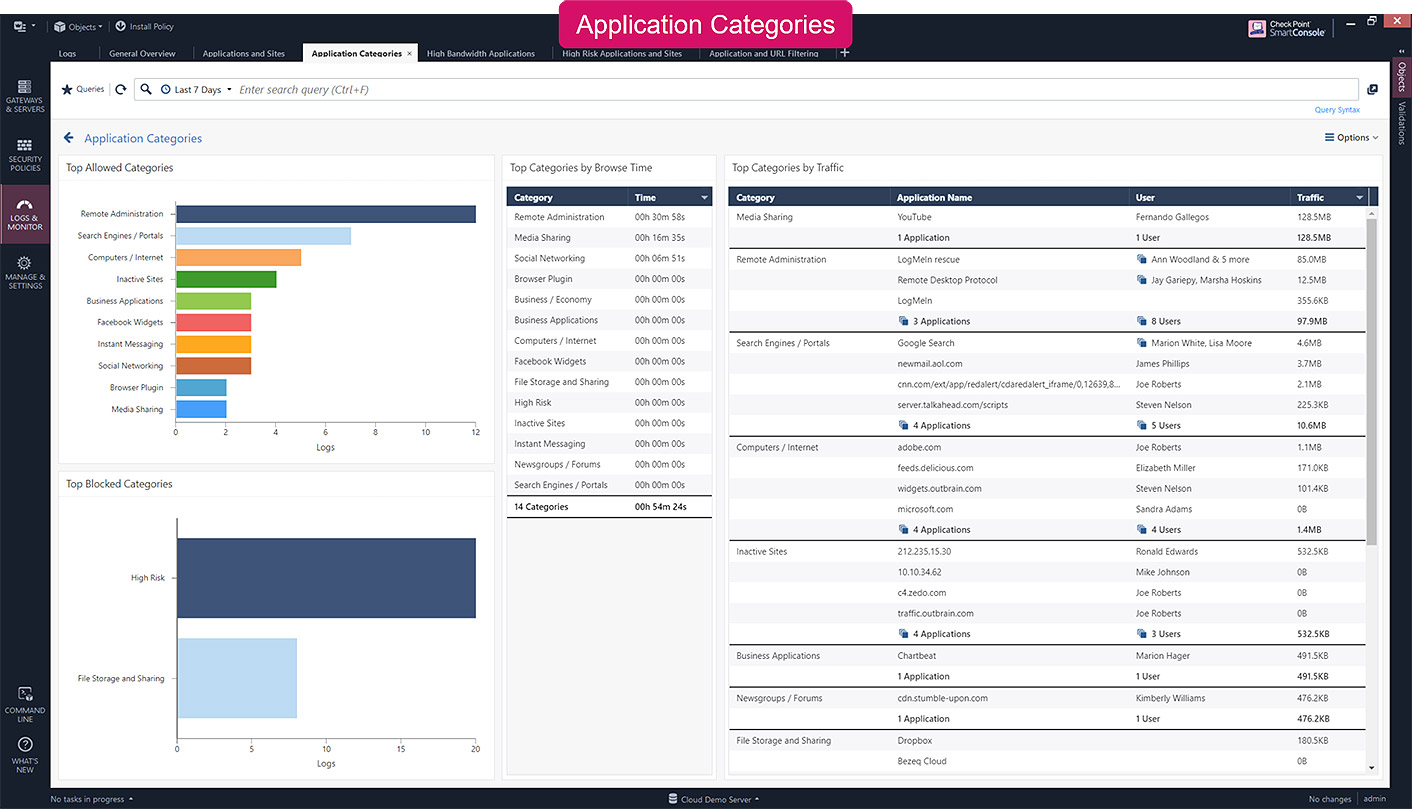The width and height of the screenshot is (1412, 809).
Task: Close the Application Categories tab
Action: pyautogui.click(x=409, y=54)
